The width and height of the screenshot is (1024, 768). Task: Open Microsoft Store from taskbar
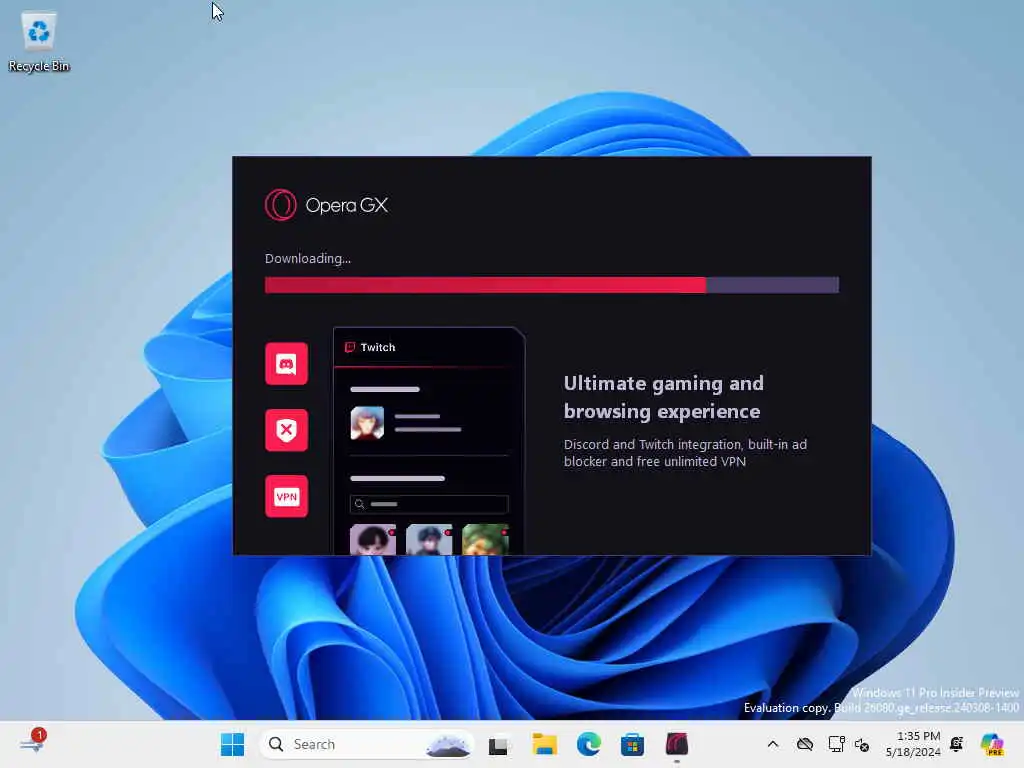point(632,744)
